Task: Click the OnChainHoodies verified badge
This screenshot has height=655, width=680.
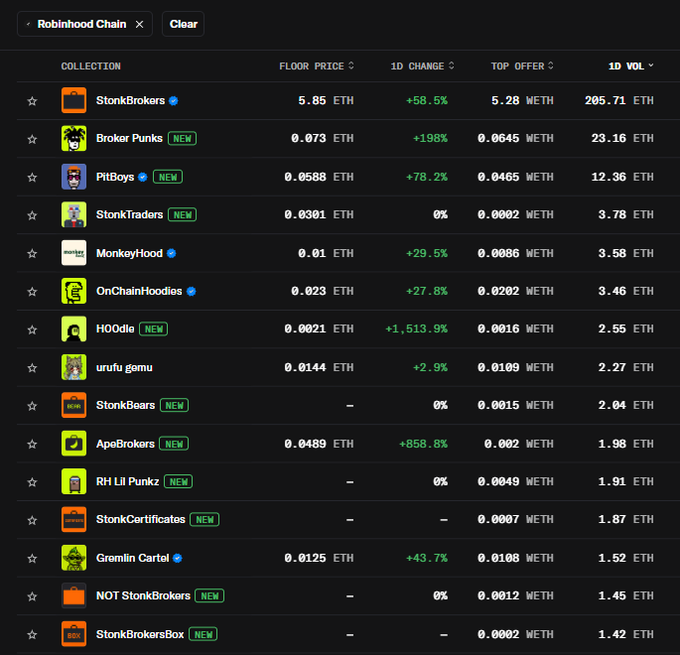Action: (x=191, y=291)
